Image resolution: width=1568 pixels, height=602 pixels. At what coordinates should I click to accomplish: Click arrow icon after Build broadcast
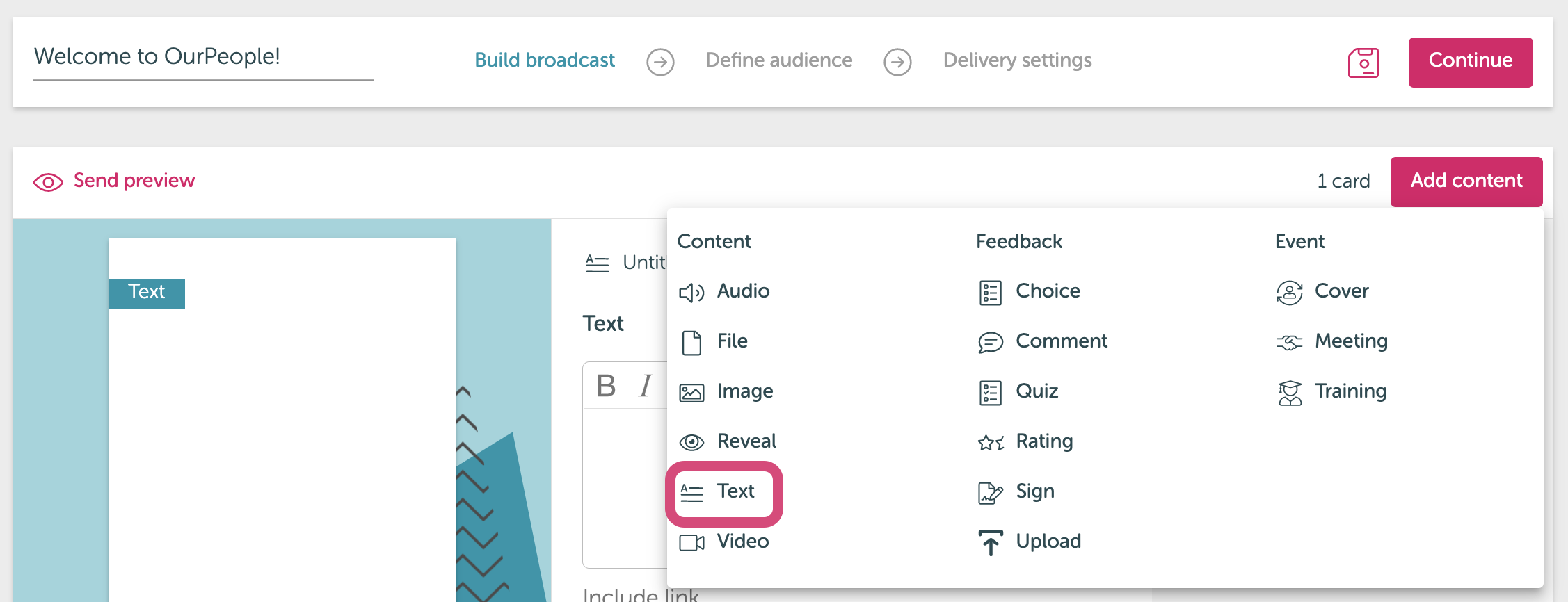click(x=660, y=63)
